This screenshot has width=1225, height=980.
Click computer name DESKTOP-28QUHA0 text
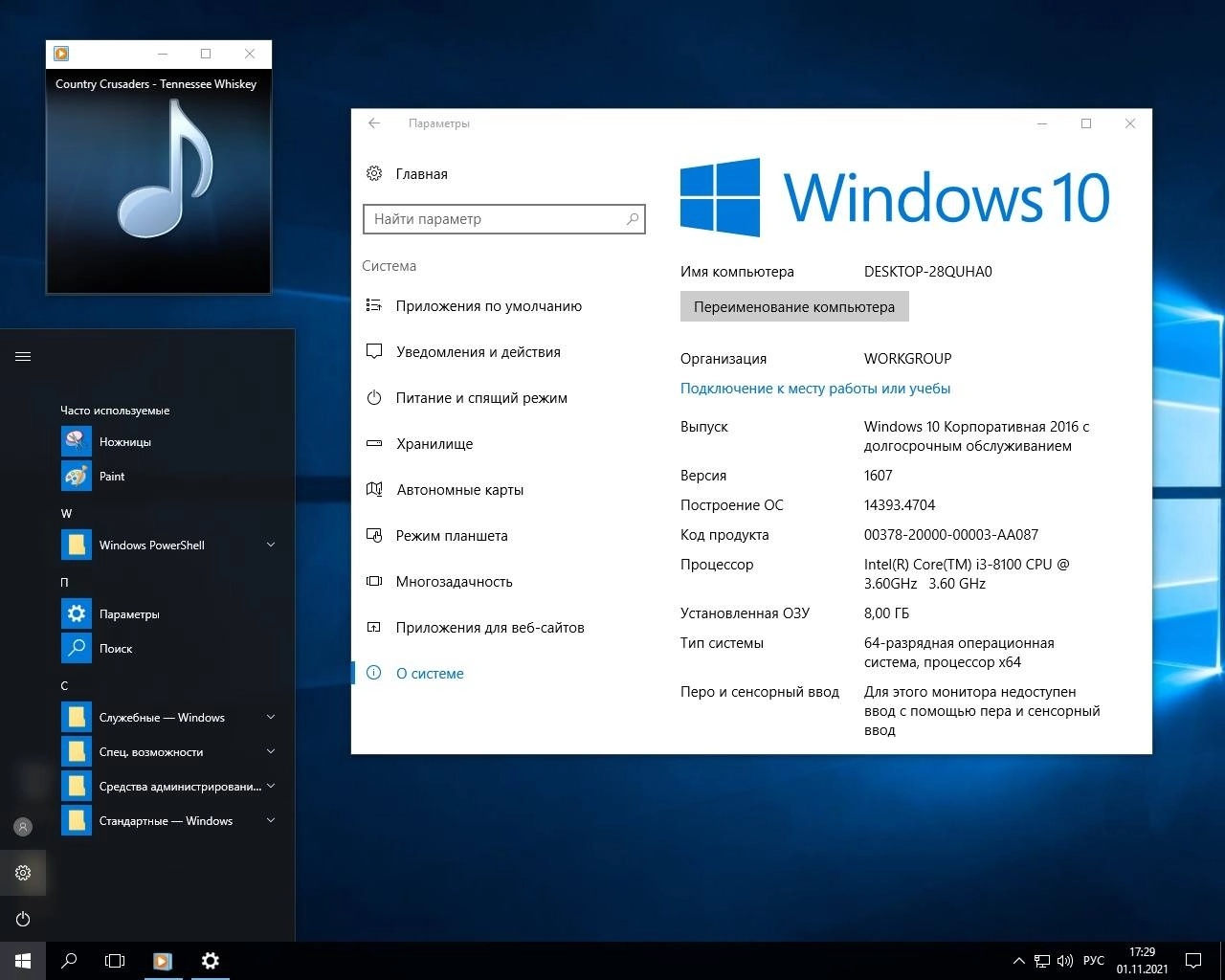(x=928, y=272)
